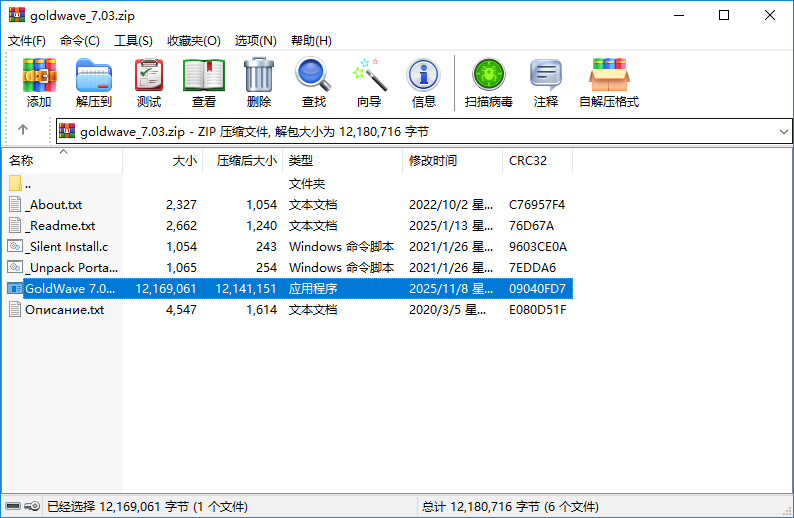Sort by the CRC32 column header
This screenshot has width=794, height=518.
tap(537, 161)
